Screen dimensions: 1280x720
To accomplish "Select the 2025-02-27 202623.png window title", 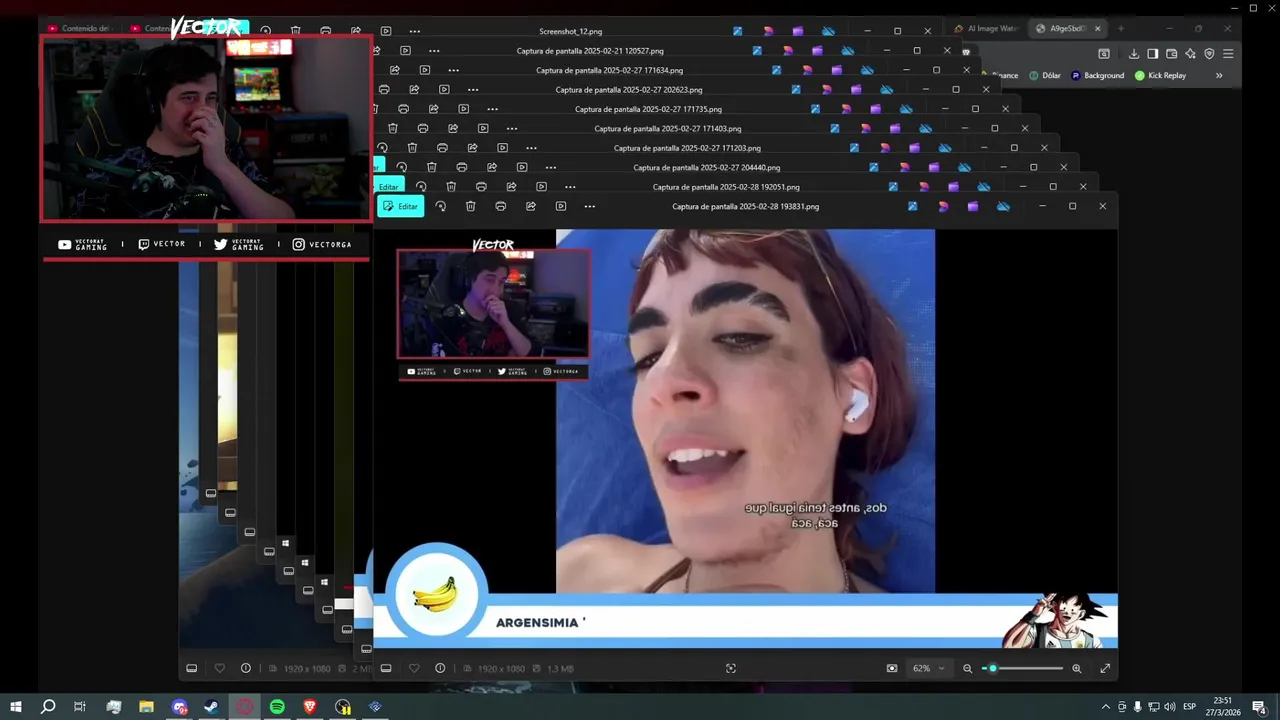I will click(629, 90).
